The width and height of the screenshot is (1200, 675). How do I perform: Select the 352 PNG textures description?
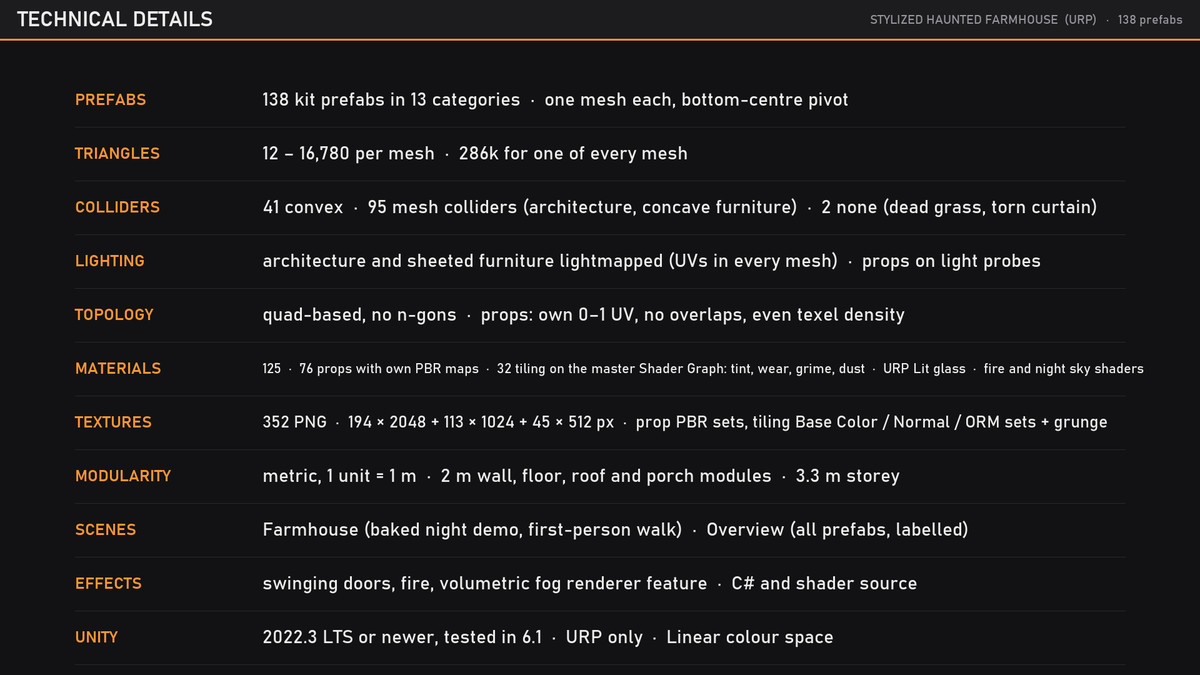[x=685, y=422]
